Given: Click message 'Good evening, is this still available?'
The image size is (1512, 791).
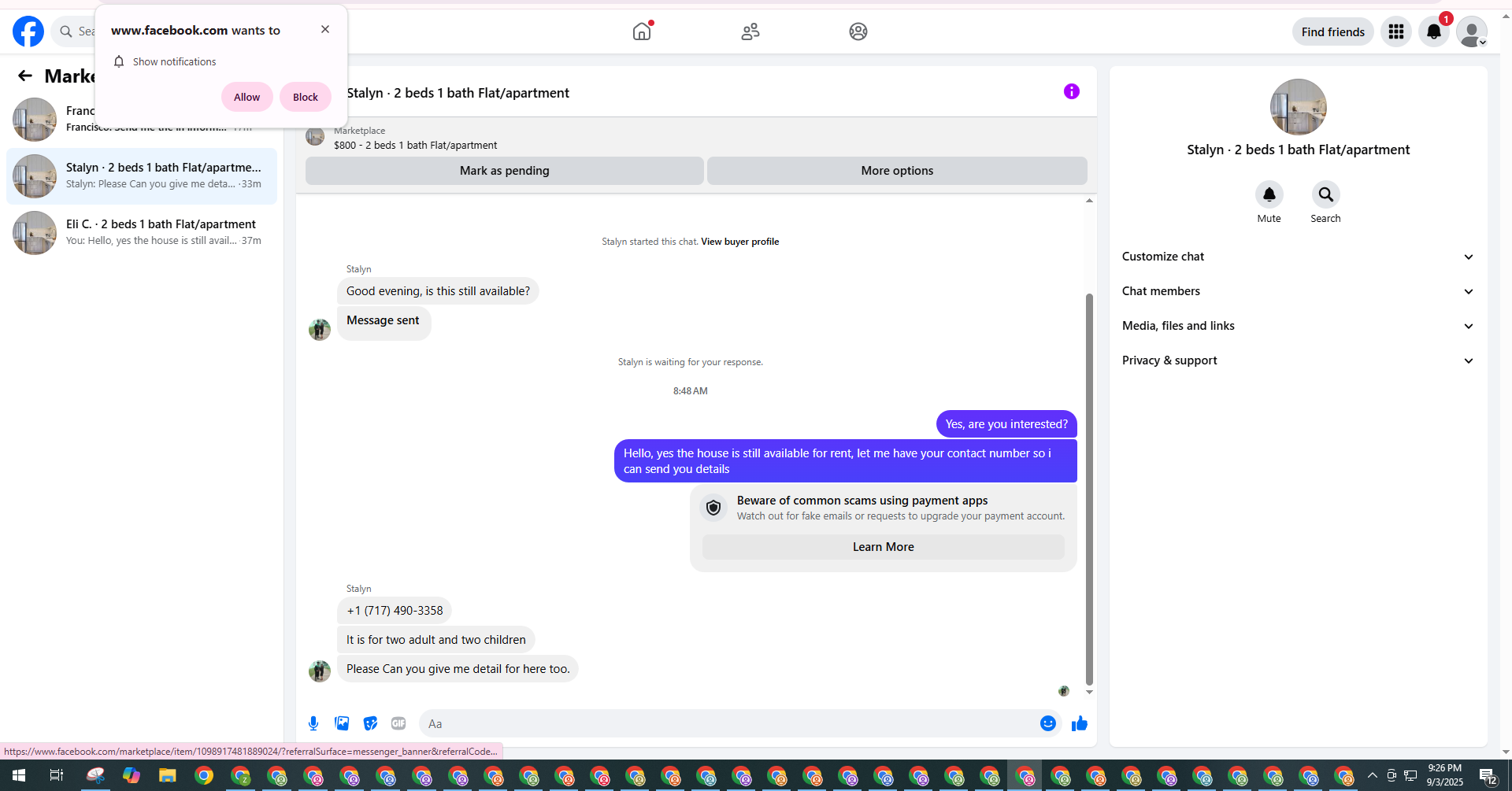Looking at the screenshot, I should (438, 291).
